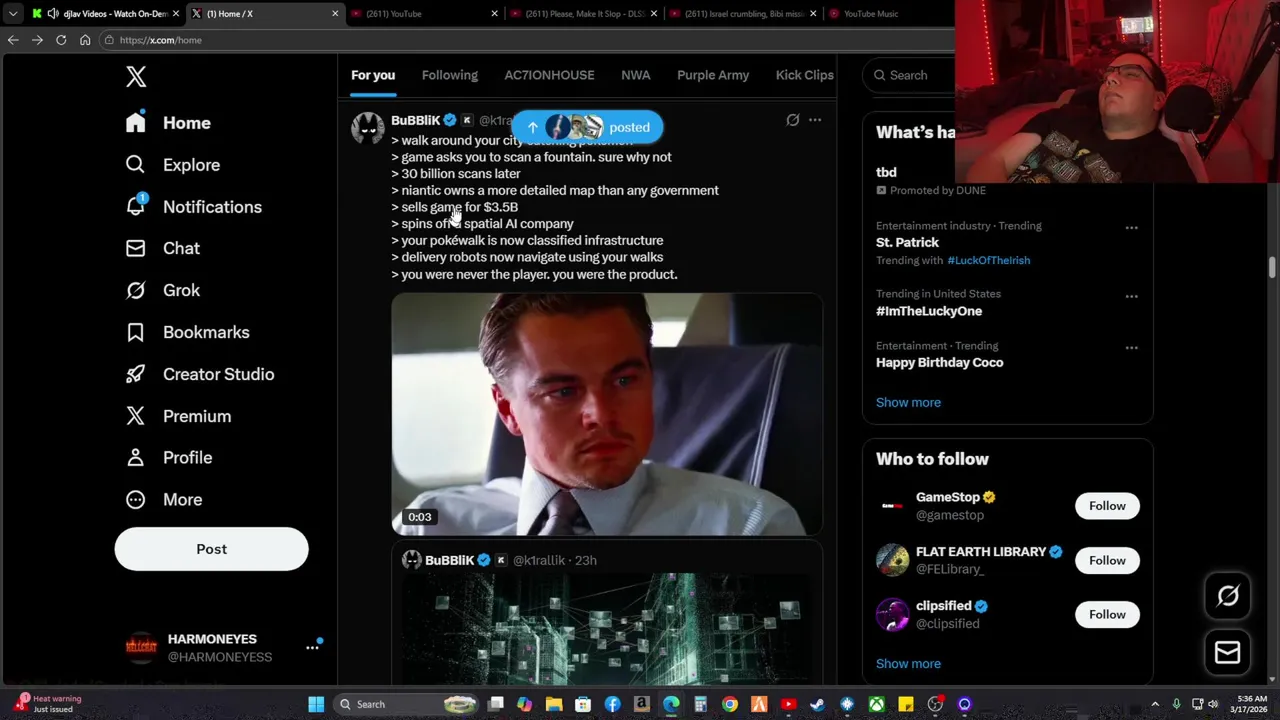The image size is (1280, 720).
Task: Mute the djlav Videos tab audio
Action: pos(52,14)
